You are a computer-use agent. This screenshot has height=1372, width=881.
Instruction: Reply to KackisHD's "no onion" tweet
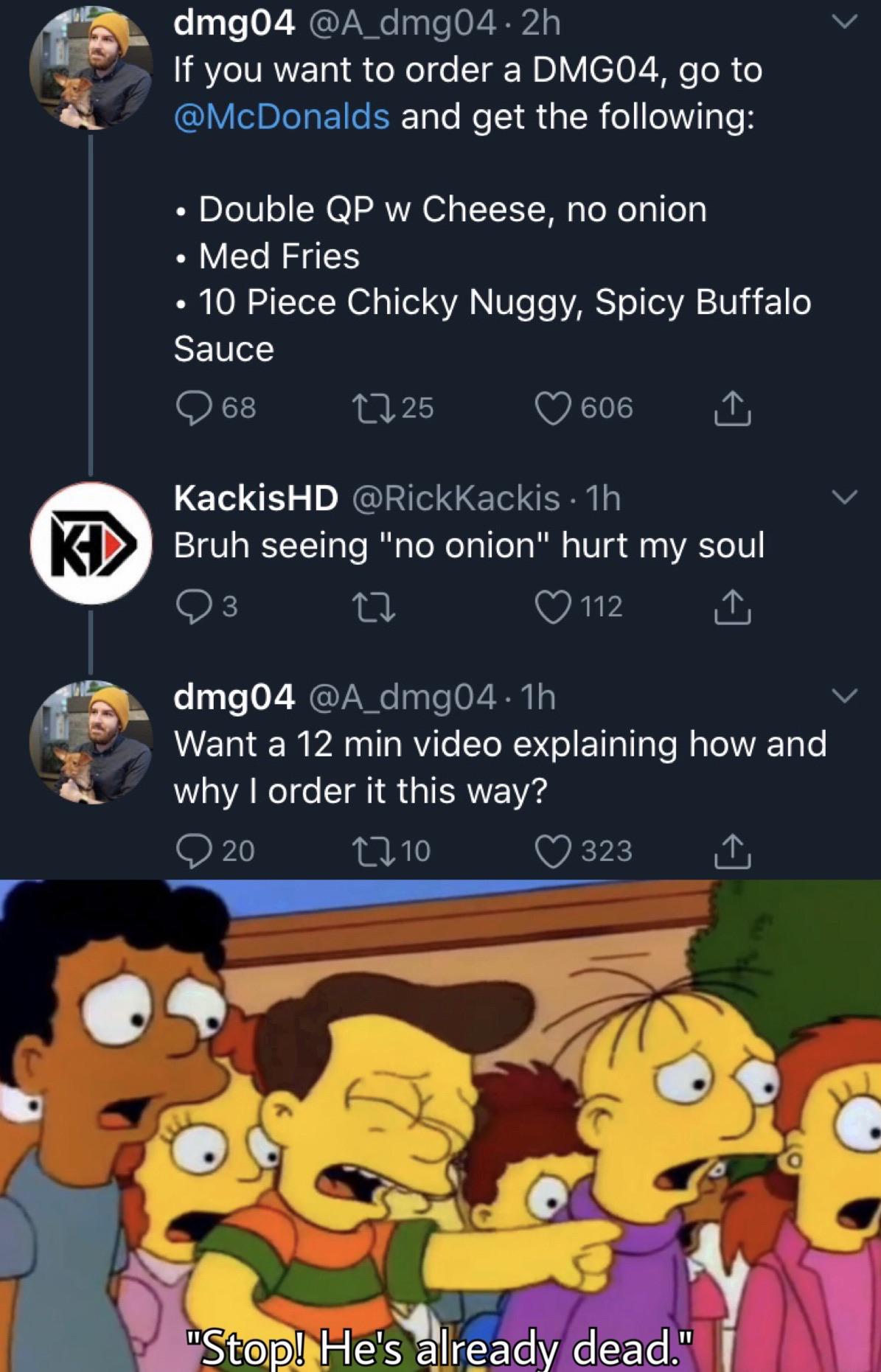pos(194,607)
